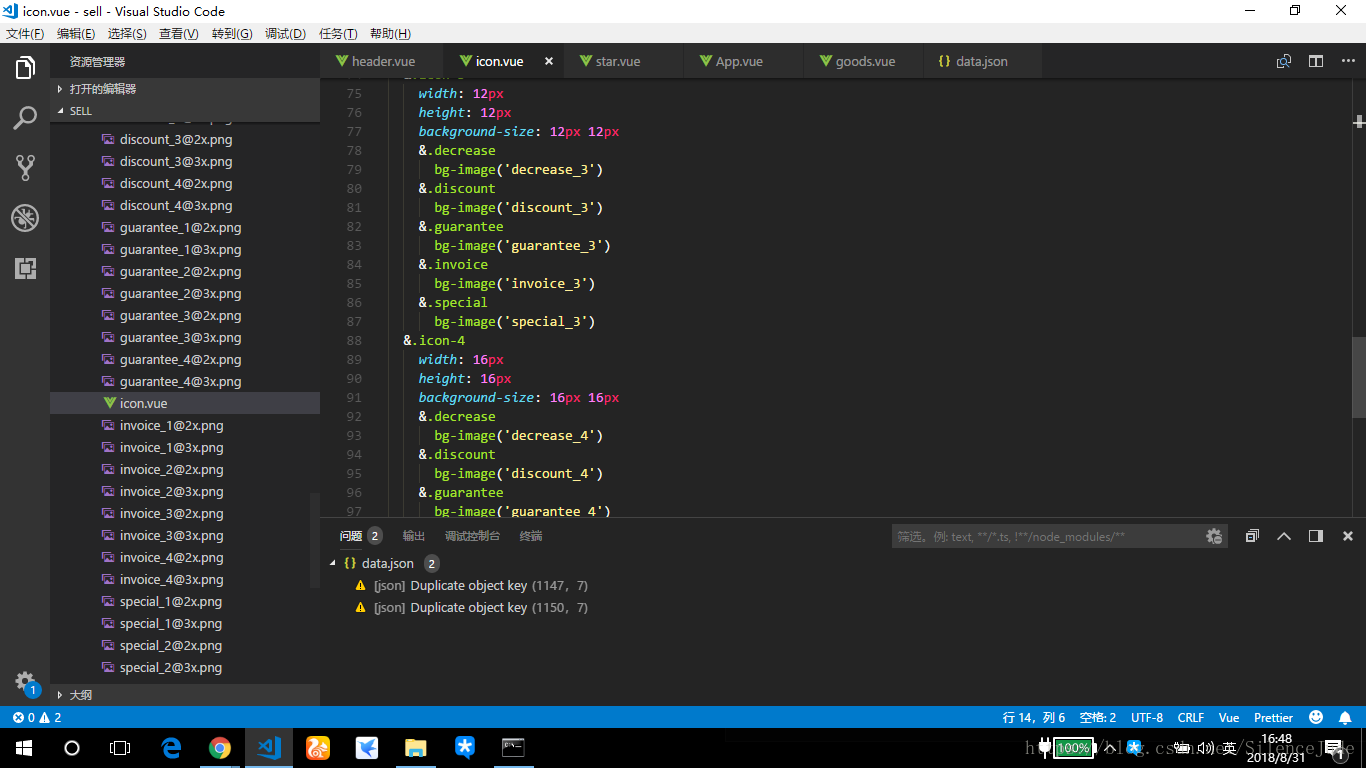1366x768 pixels.
Task: Change UTF-8 file encoding
Action: [x=1147, y=718]
